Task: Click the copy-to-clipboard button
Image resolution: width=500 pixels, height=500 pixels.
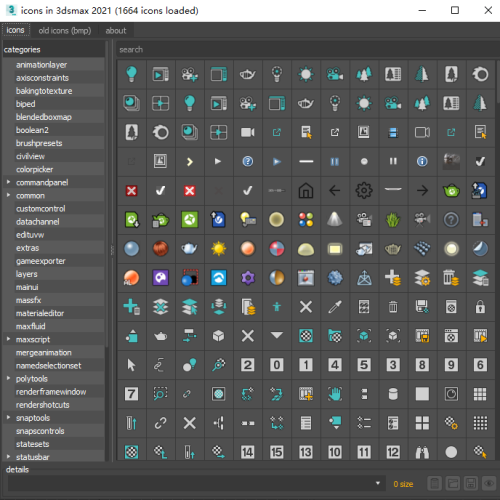Action: pos(435,483)
